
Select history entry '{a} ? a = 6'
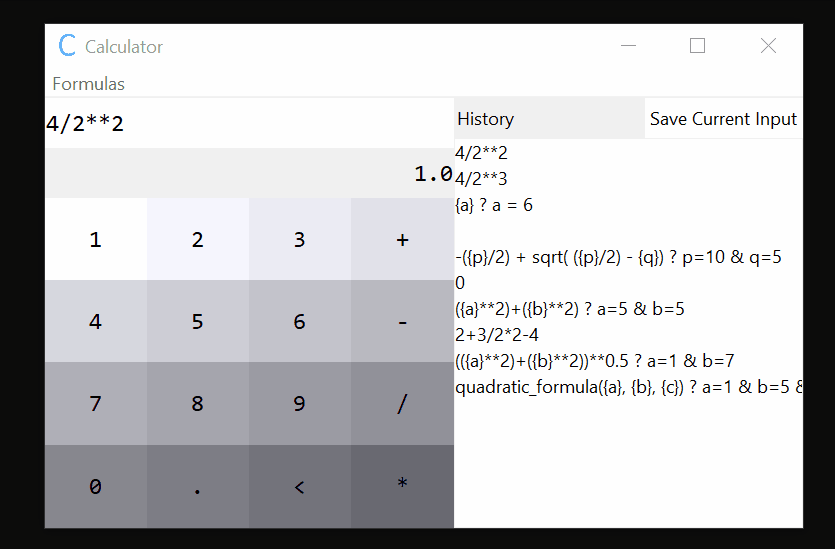628,205
